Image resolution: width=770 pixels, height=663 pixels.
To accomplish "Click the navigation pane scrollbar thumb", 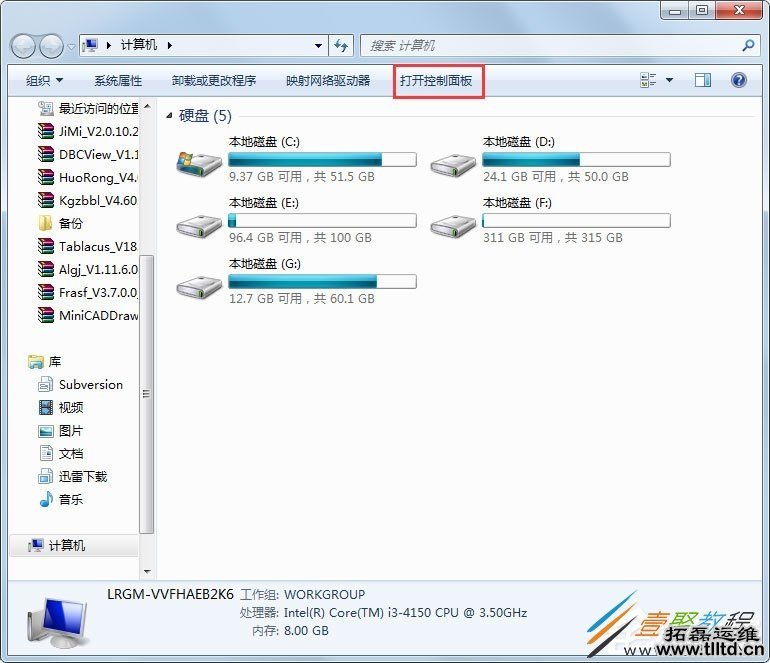I will [x=146, y=394].
